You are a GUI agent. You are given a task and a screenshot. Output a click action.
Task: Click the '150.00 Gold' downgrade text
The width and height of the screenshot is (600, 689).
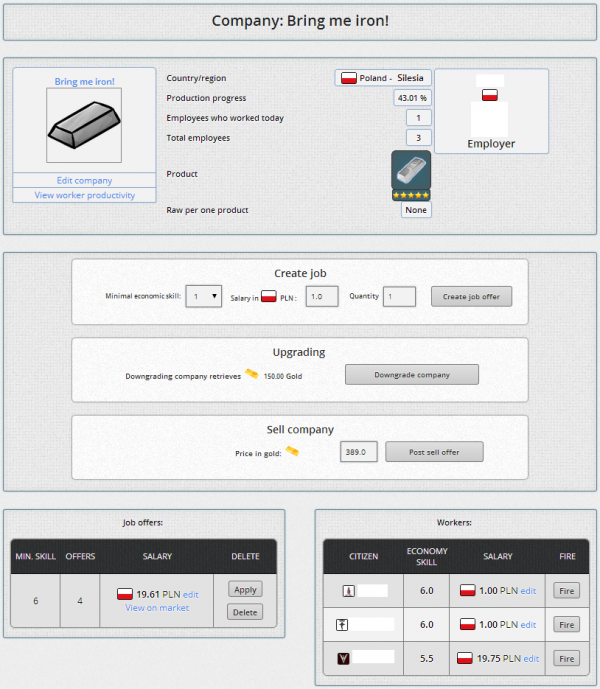tap(283, 376)
